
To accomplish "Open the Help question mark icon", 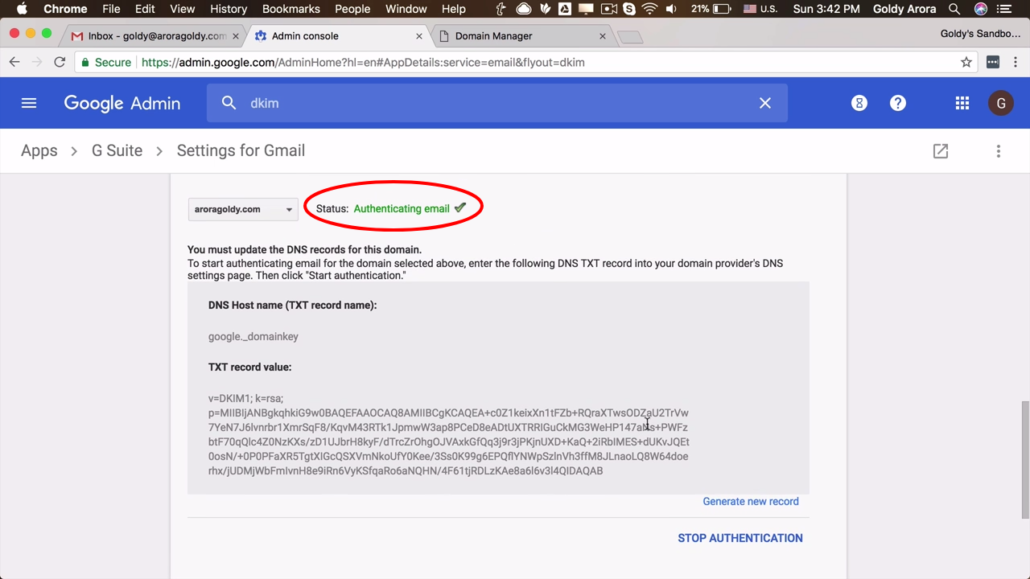I will click(x=898, y=103).
